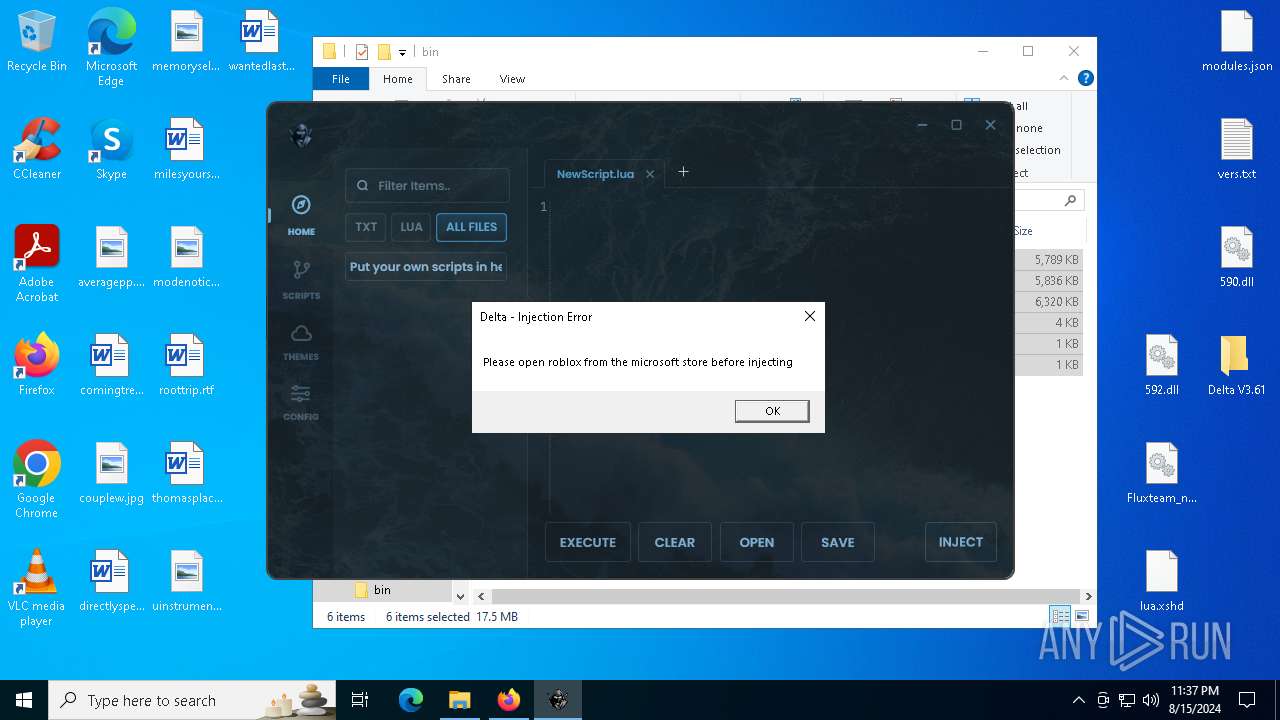Select the roottrip.rtf document on desktop
The image size is (1280, 720).
[186, 366]
